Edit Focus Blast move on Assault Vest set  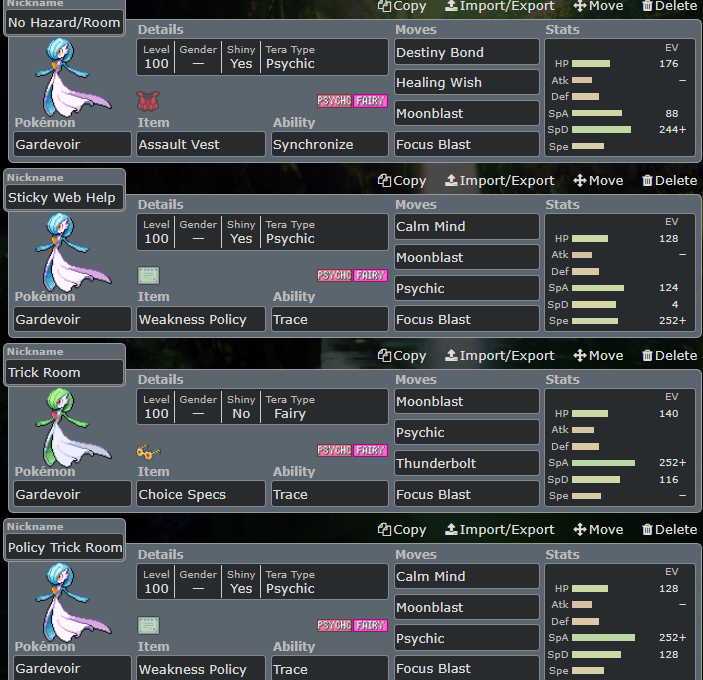467,144
